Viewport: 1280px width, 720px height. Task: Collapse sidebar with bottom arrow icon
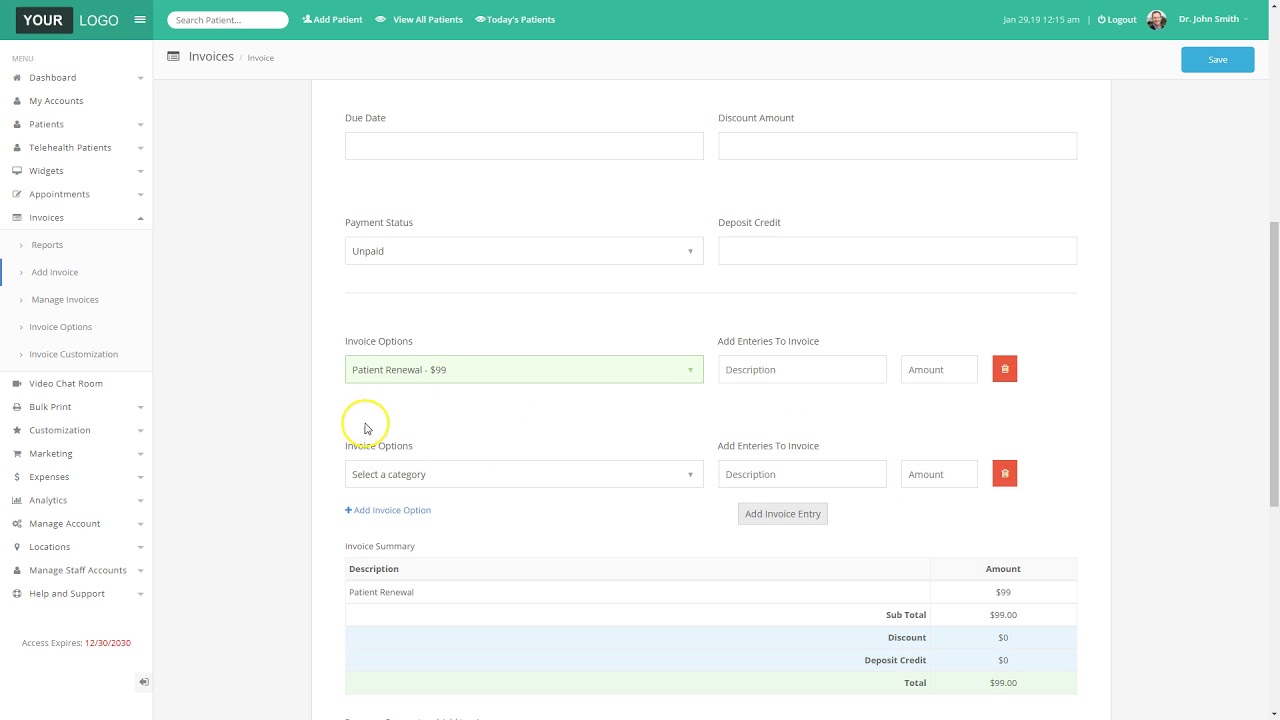(144, 682)
